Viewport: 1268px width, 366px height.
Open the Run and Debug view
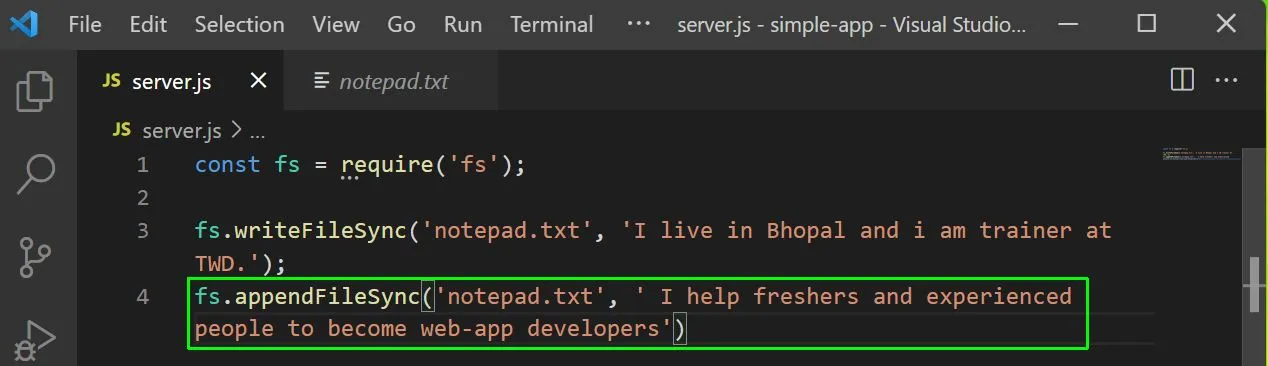point(36,340)
